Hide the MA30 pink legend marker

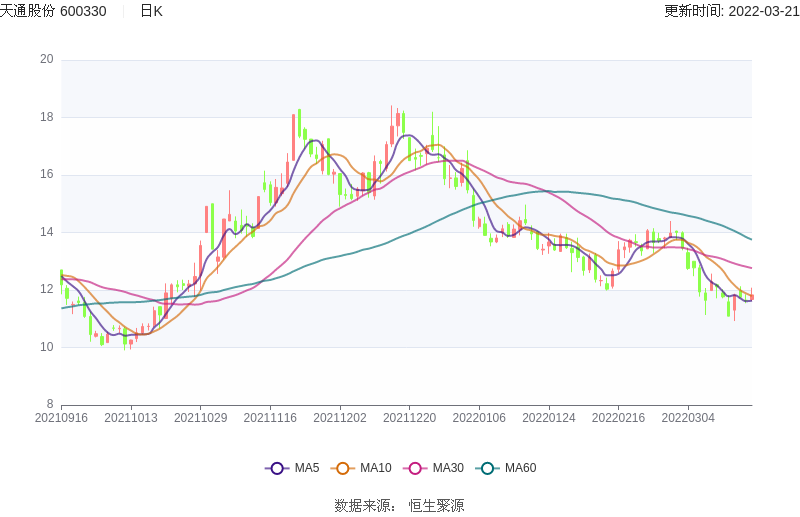(415, 468)
